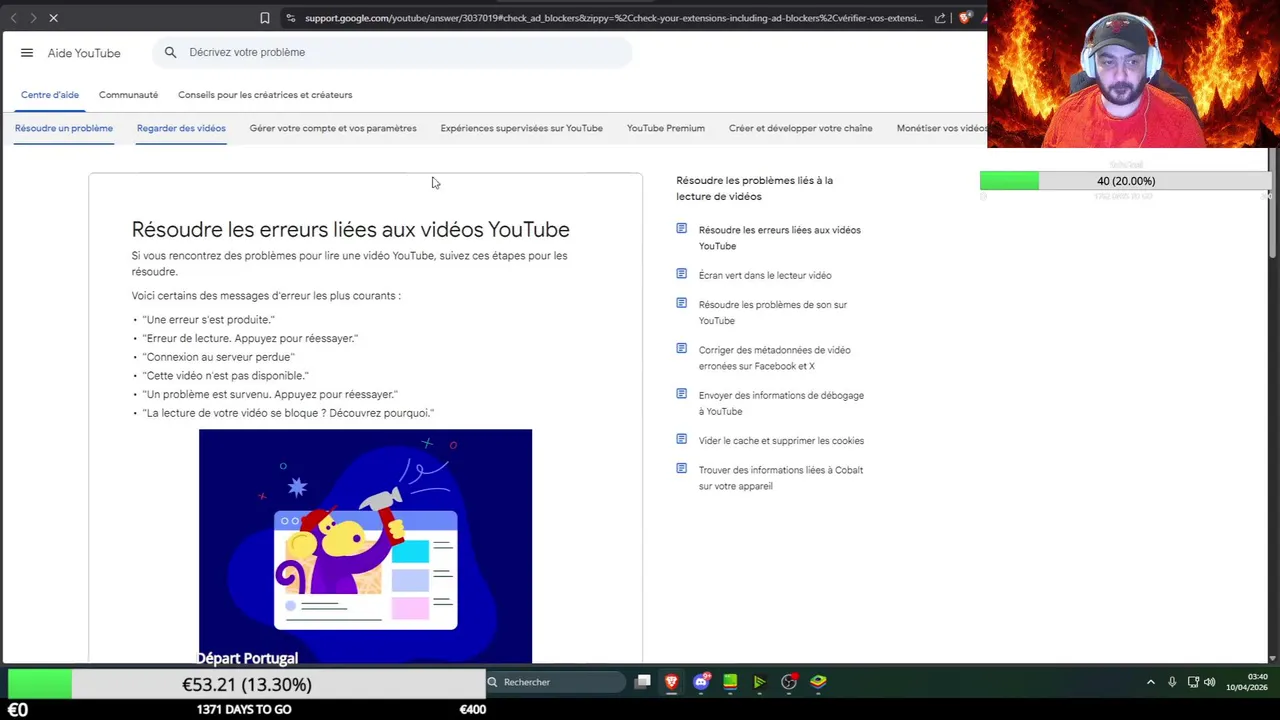This screenshot has height=720, width=1280.
Task: Click the 40 (20.00%) progress bar
Action: 1125,181
